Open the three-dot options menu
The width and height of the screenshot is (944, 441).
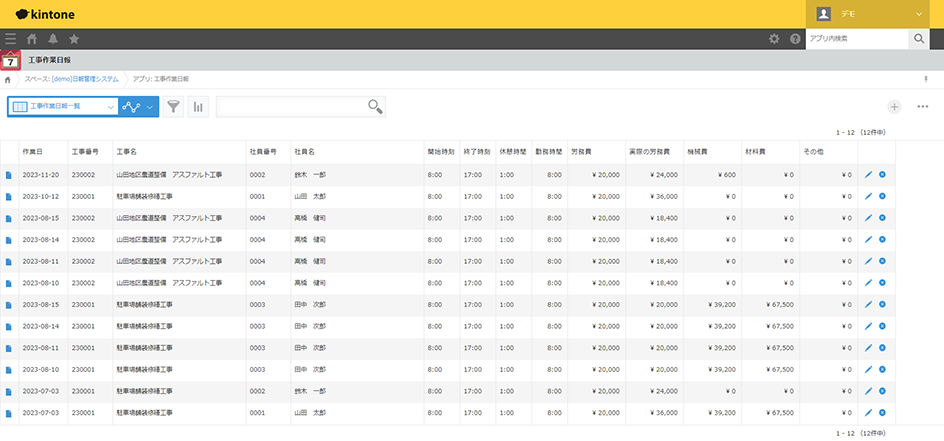(x=923, y=107)
